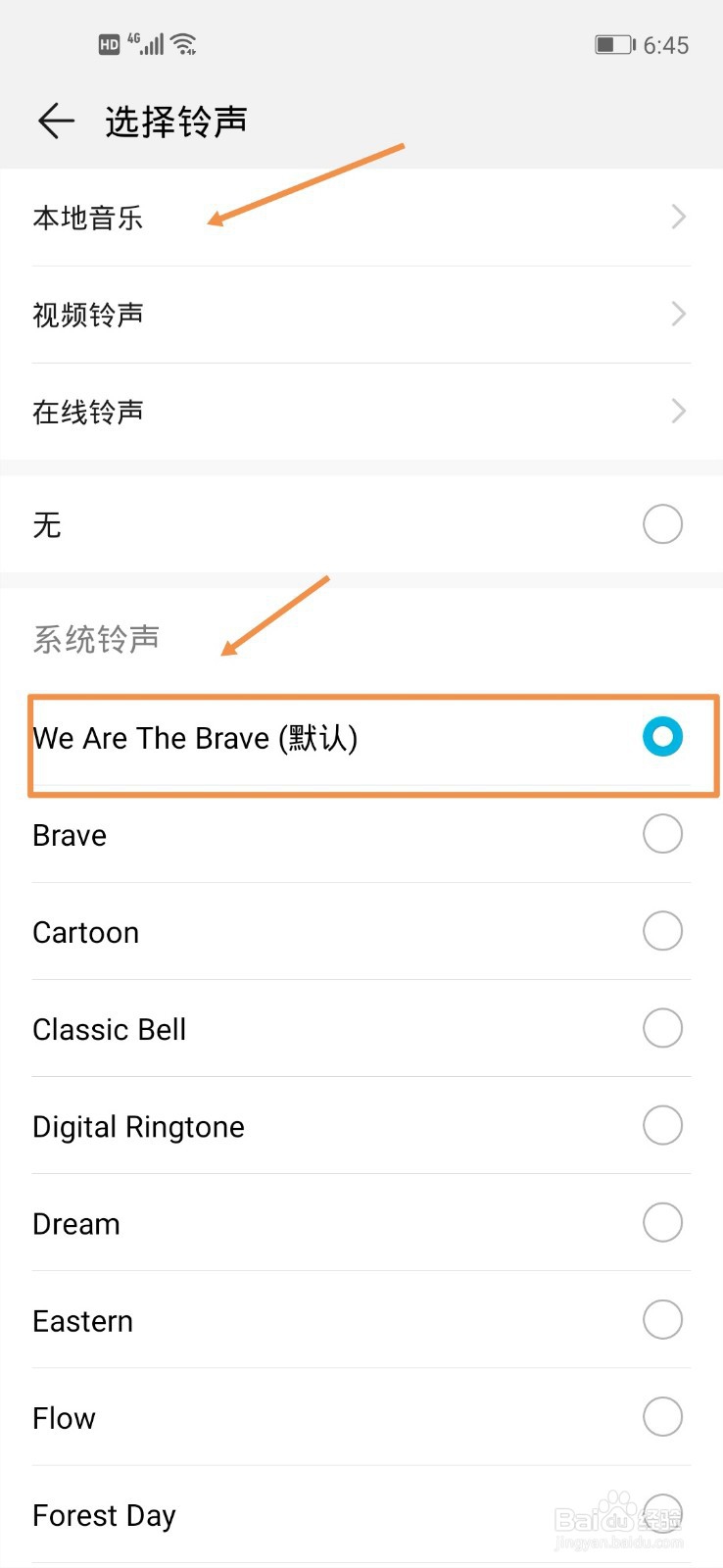
Task: Choose the Brave ringtone radio button
Action: (662, 834)
